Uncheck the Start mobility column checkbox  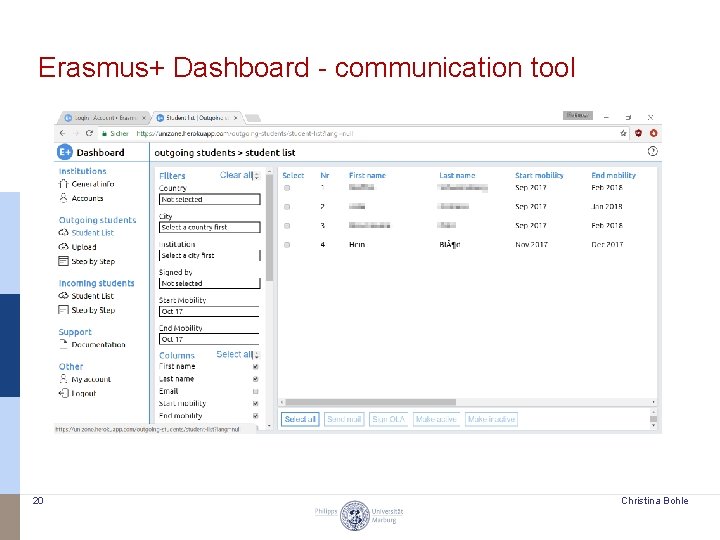[x=256, y=403]
